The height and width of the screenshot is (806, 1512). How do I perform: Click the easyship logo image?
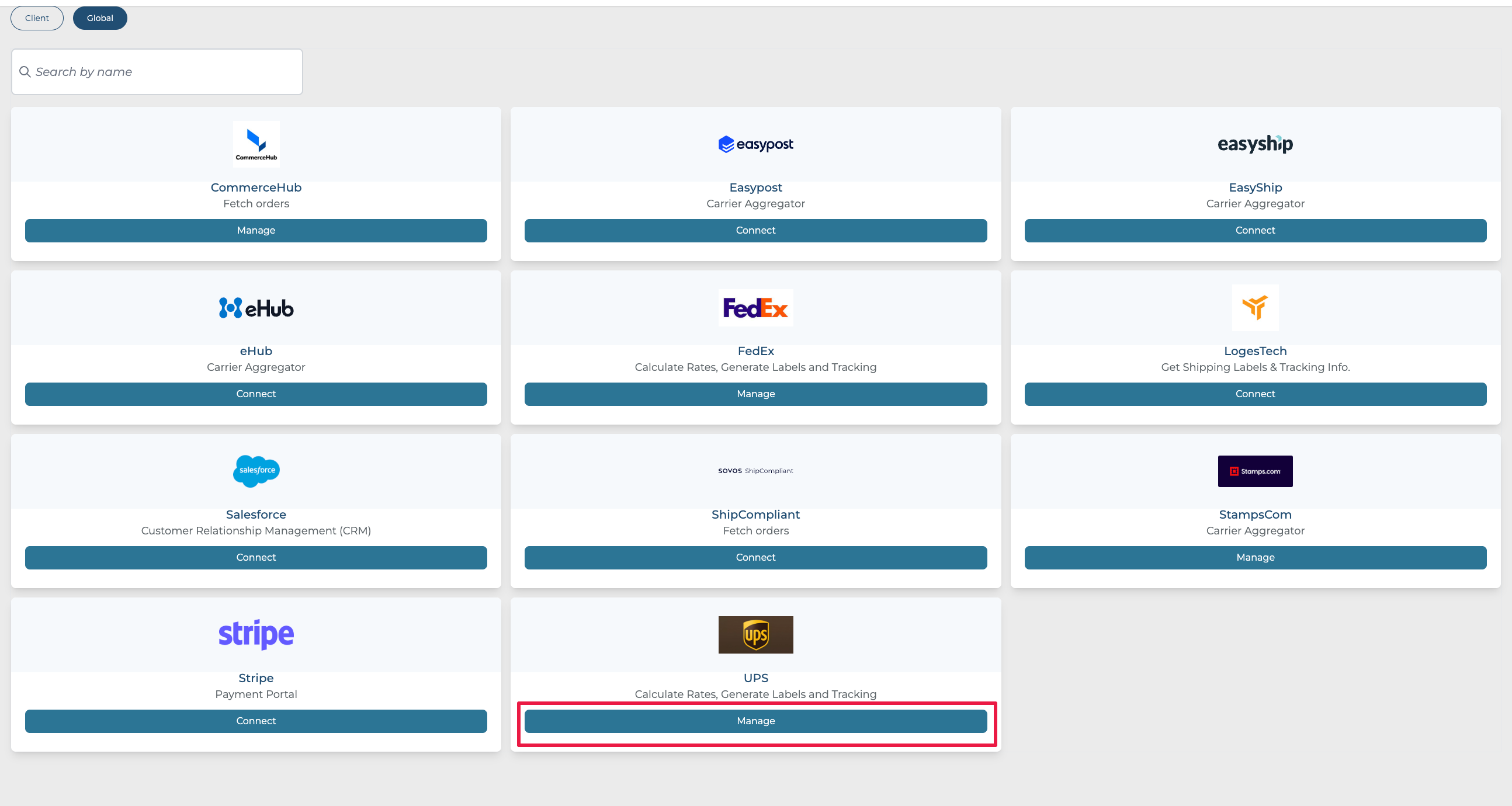(1255, 144)
